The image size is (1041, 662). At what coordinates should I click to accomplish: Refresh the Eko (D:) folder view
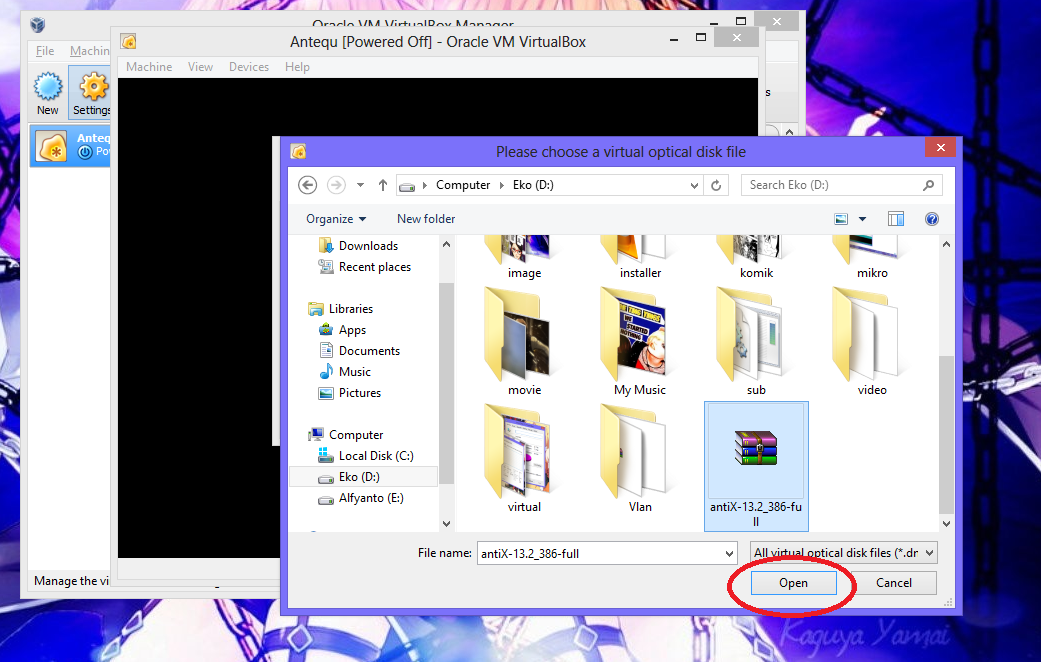(716, 185)
